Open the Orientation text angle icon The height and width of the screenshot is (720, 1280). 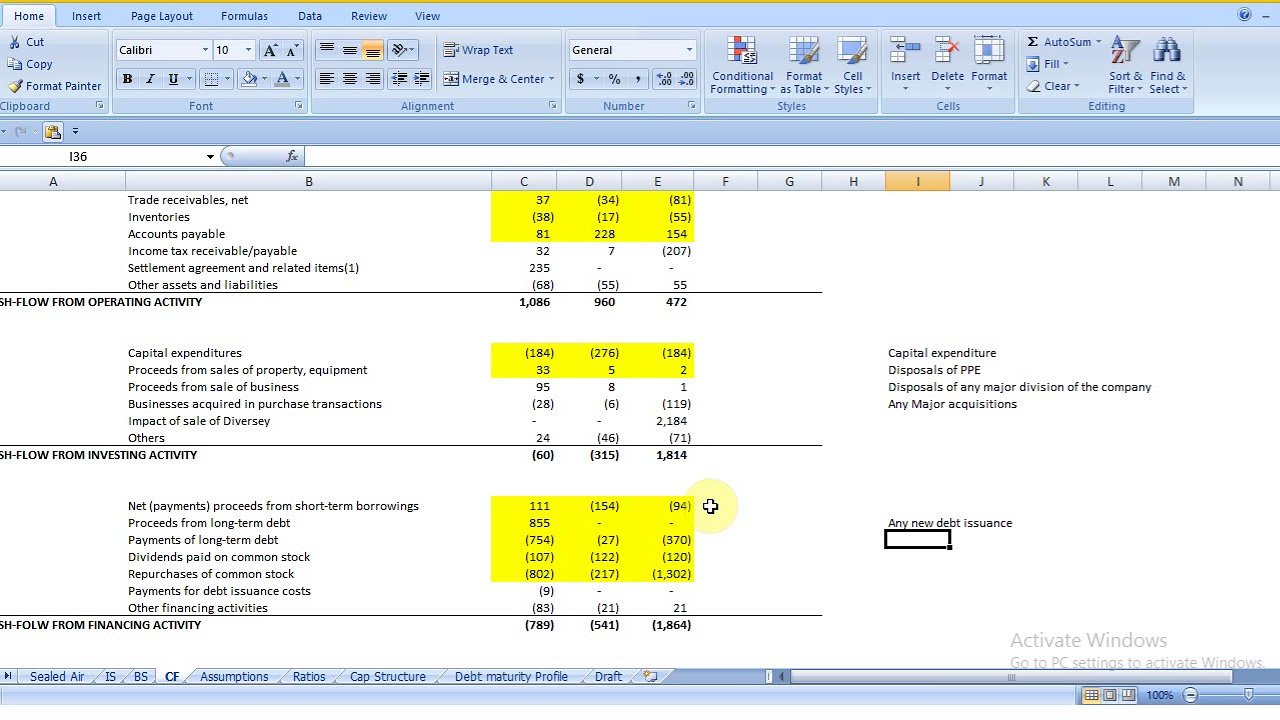[399, 50]
